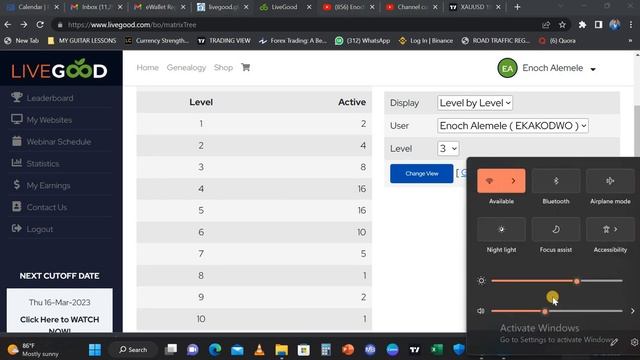Open Genealogy in top navigation
This screenshot has height=360, width=640.
186,67
